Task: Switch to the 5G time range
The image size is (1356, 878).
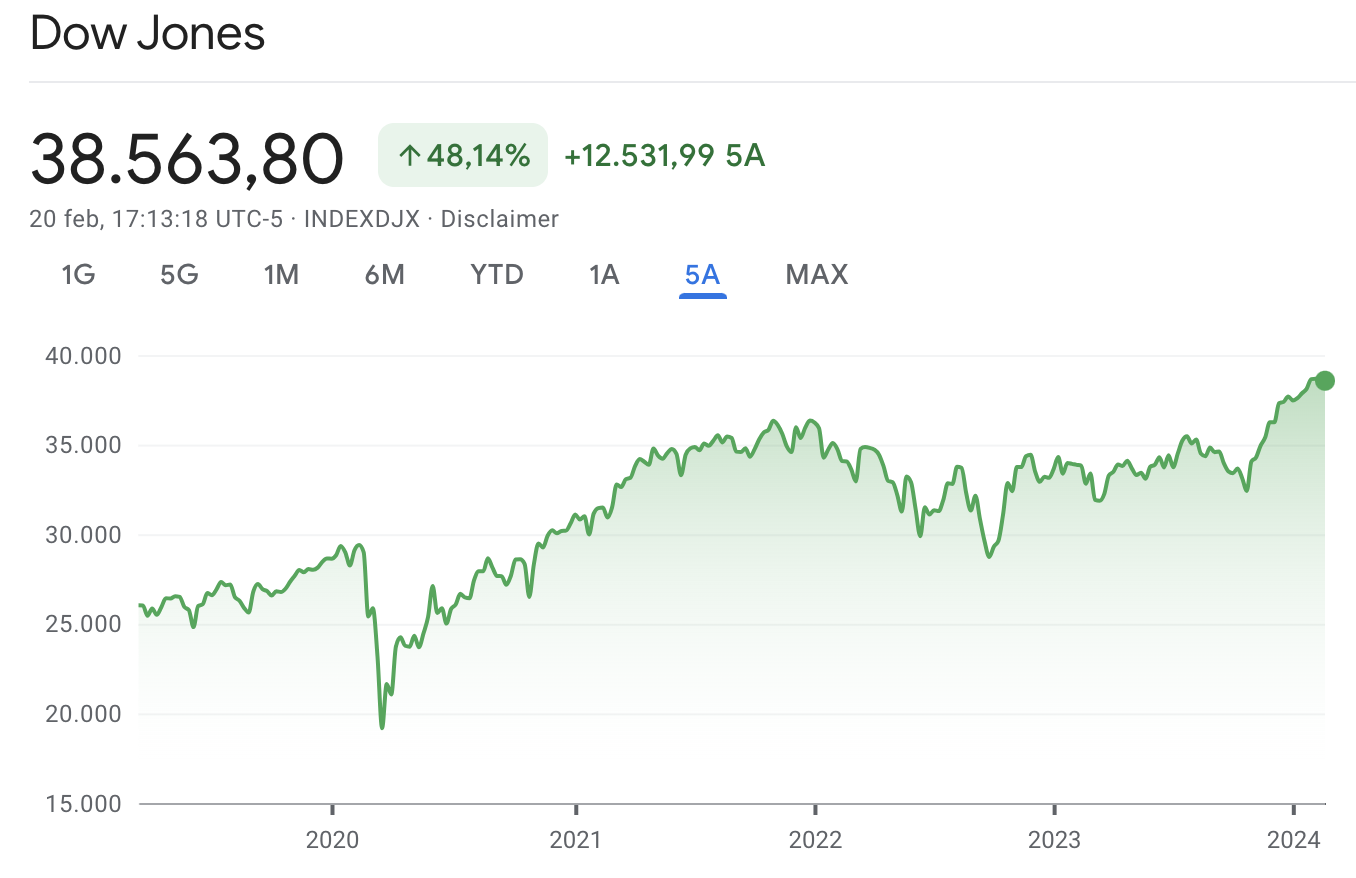Action: pos(179,274)
